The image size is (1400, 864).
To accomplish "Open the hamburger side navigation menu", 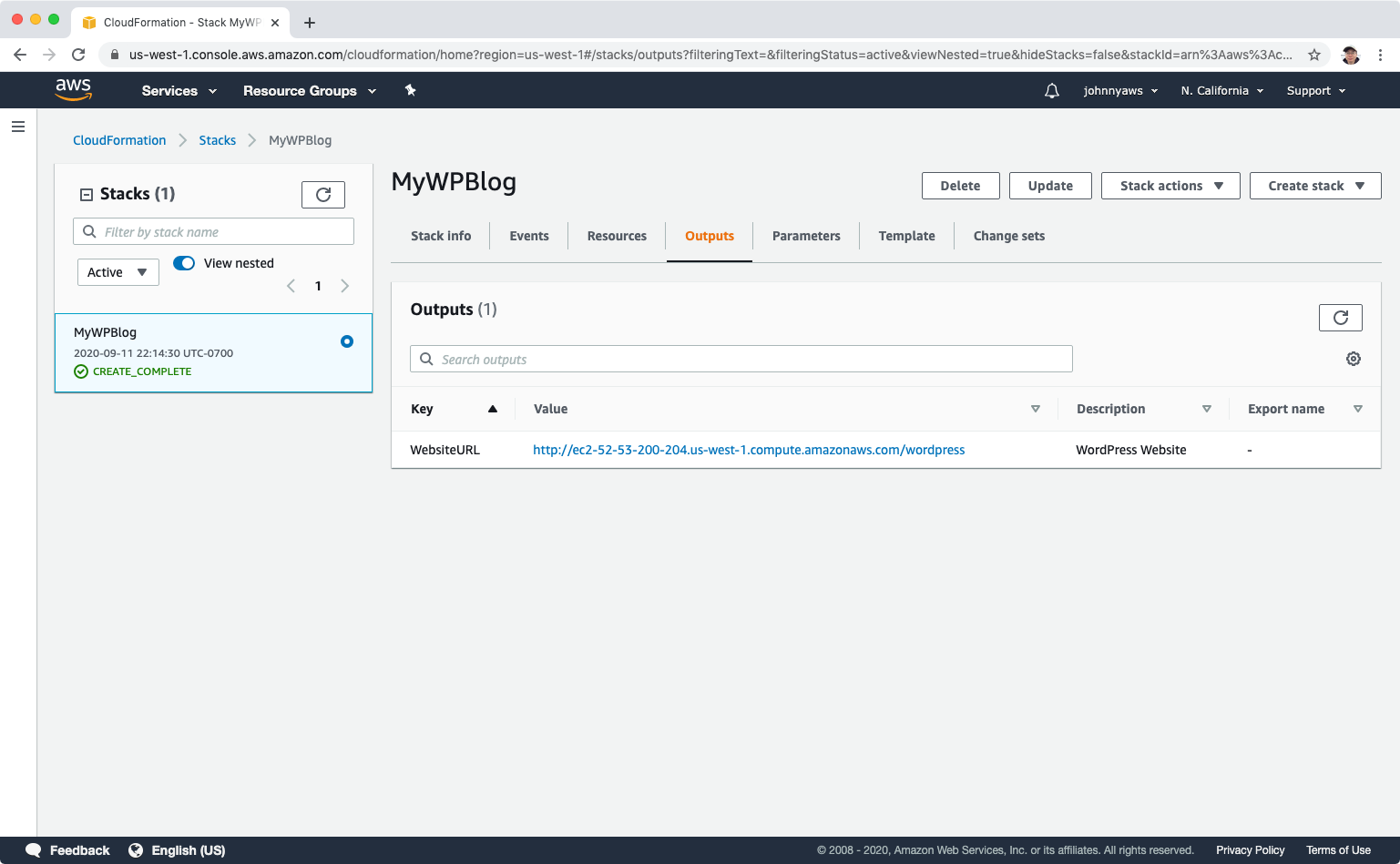I will (18, 127).
